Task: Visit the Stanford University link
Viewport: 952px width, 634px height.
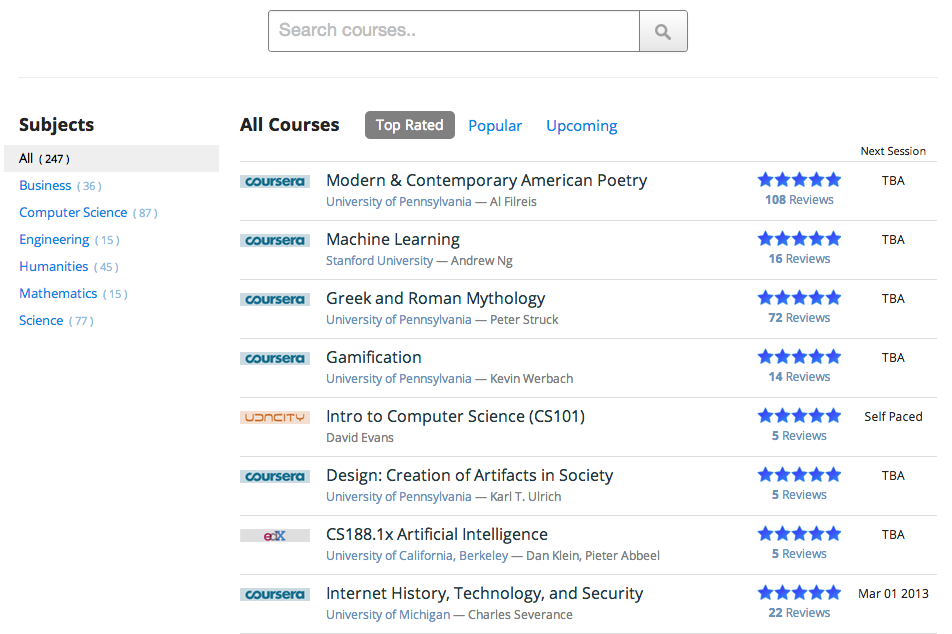Action: (379, 261)
